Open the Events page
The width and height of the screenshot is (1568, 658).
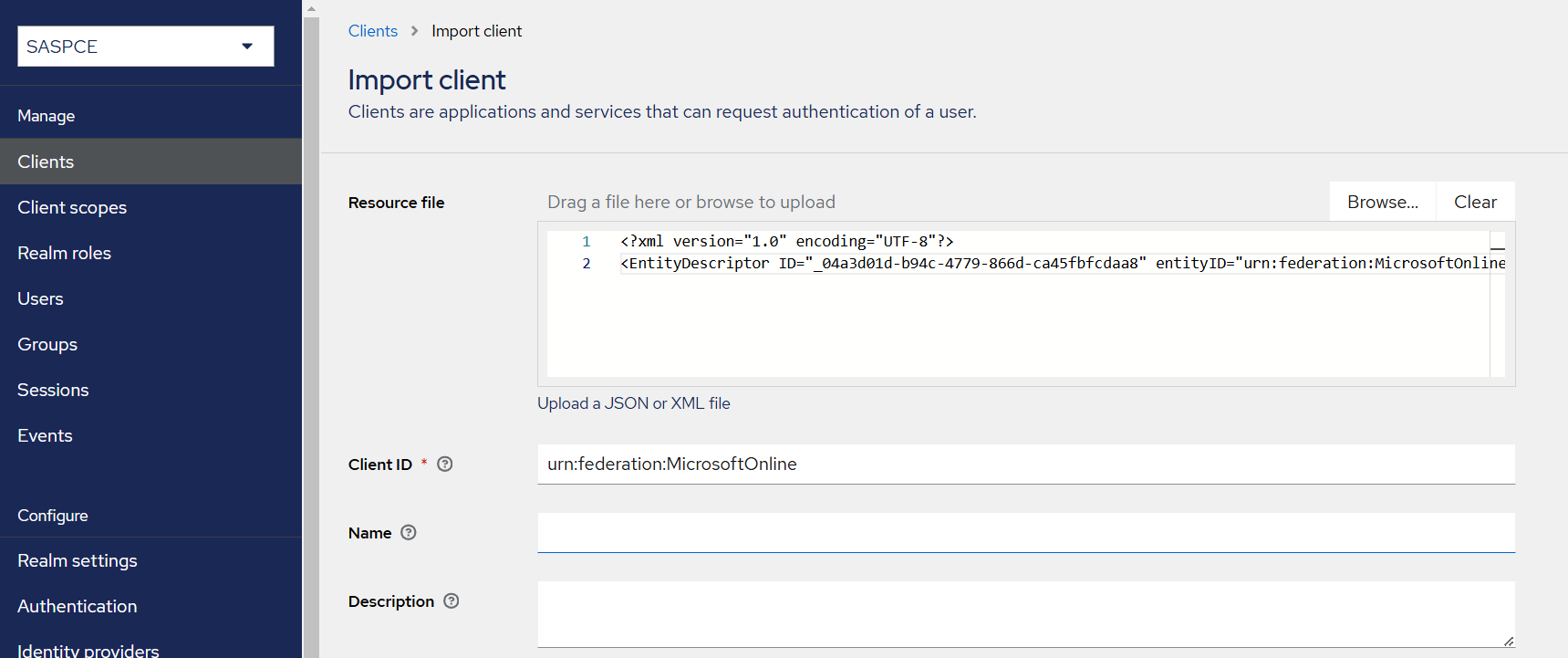(45, 435)
